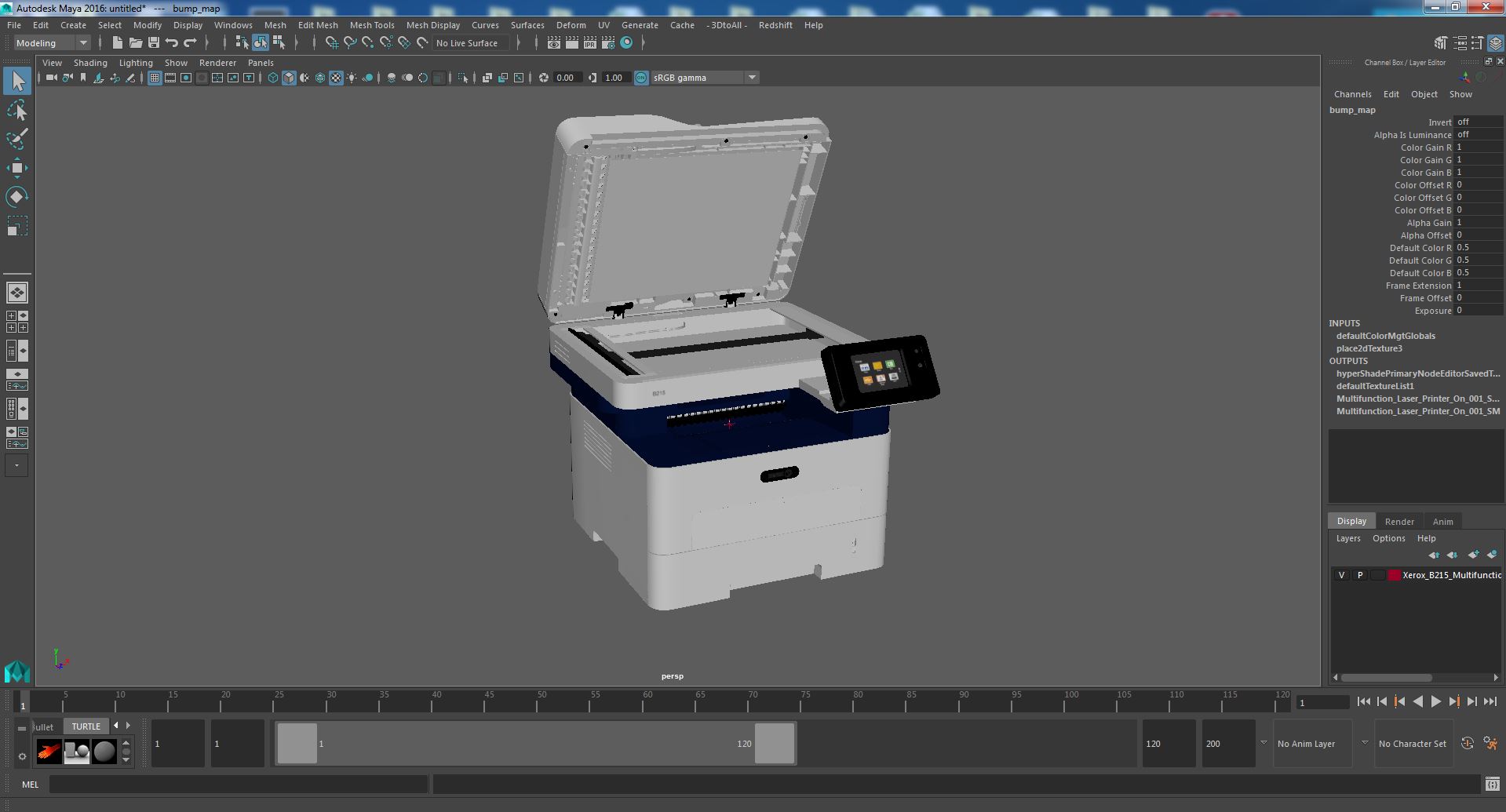1506x812 pixels.
Task: Open the Redshift menu
Action: [775, 25]
